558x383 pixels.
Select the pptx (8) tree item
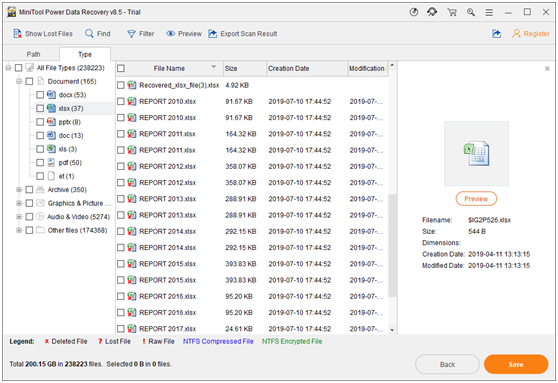[70, 122]
